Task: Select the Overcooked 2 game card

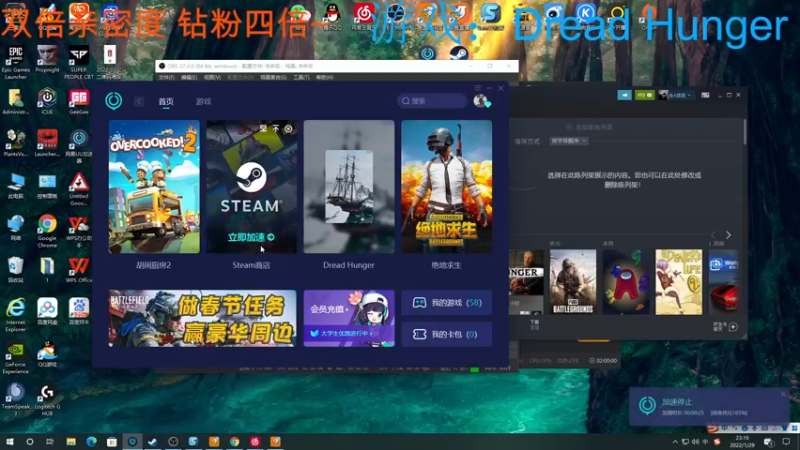Action: 154,187
